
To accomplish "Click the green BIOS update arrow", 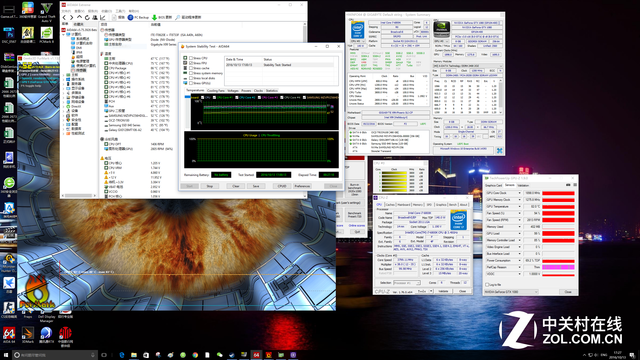I will [154, 18].
